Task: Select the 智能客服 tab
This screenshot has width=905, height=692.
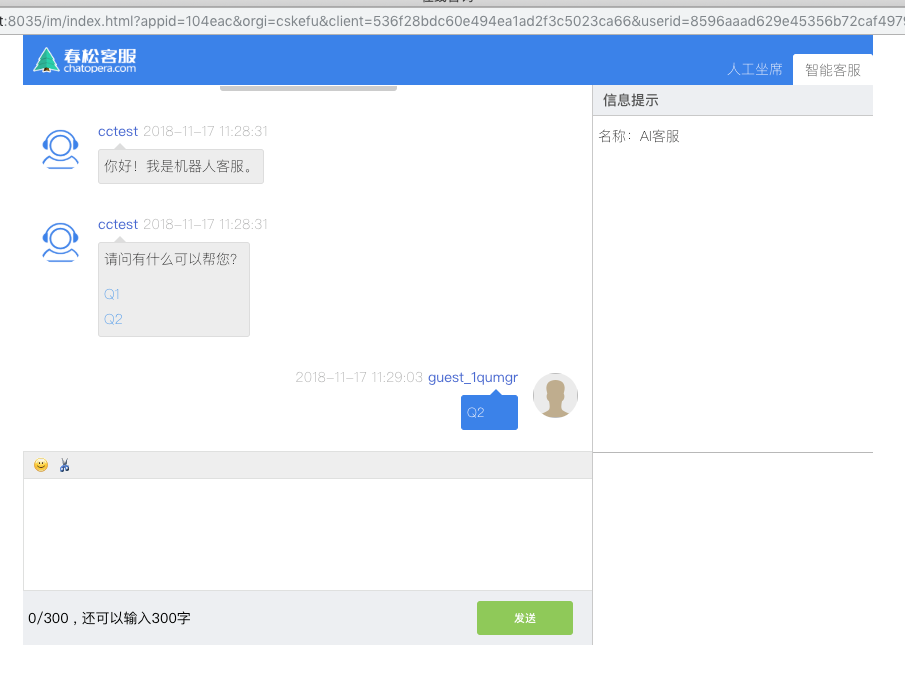Action: 833,70
